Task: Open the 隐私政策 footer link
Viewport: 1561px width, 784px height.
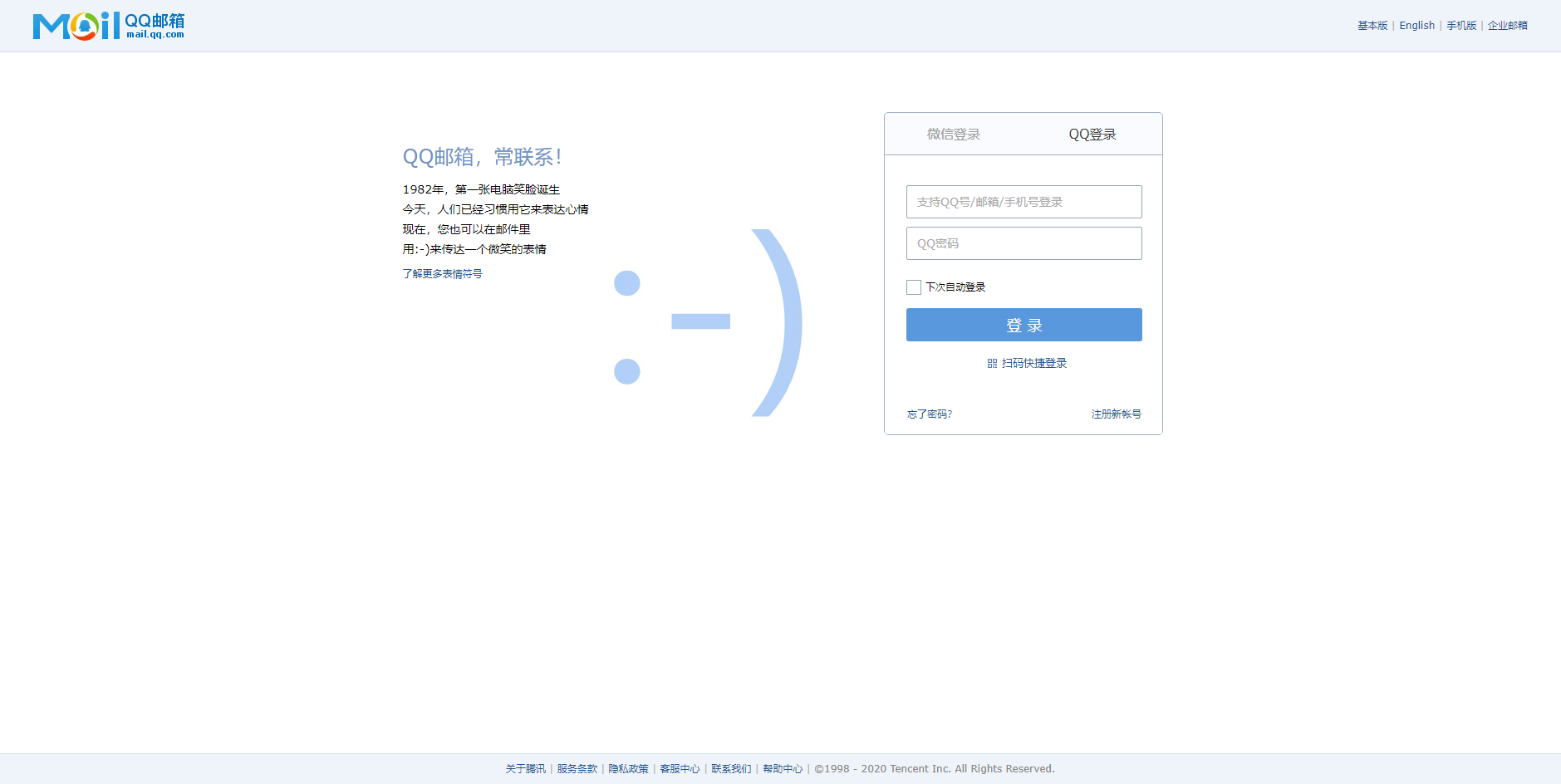Action: pos(629,769)
